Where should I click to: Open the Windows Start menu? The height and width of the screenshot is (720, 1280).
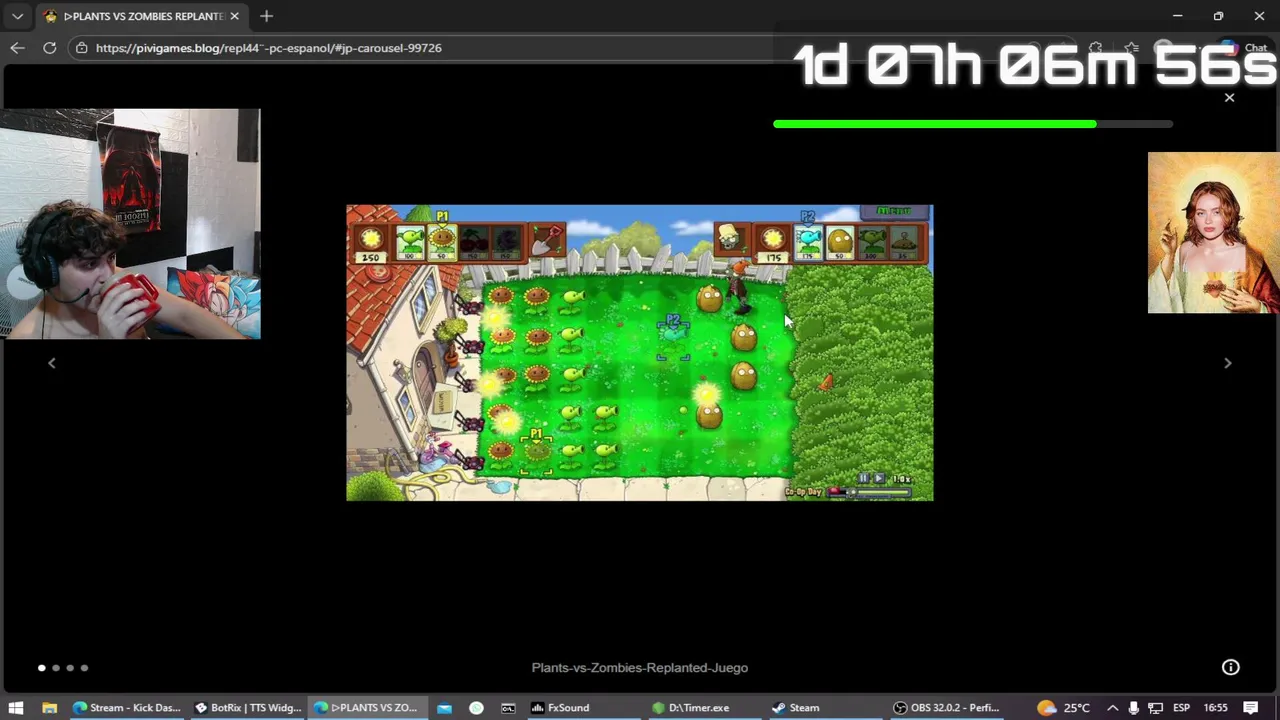click(x=16, y=707)
